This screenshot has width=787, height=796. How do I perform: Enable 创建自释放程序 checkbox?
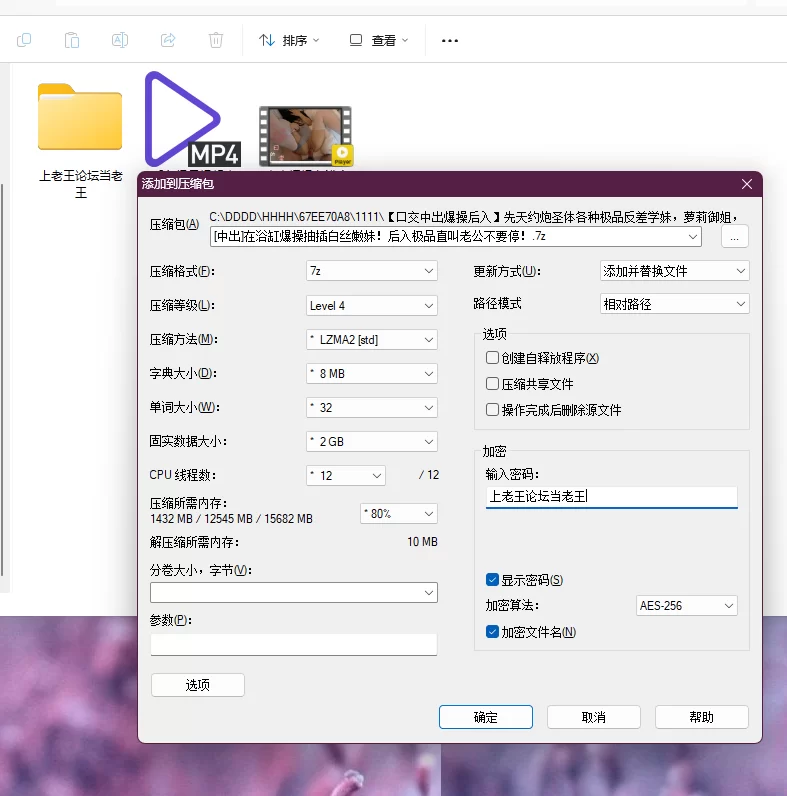(x=492, y=358)
